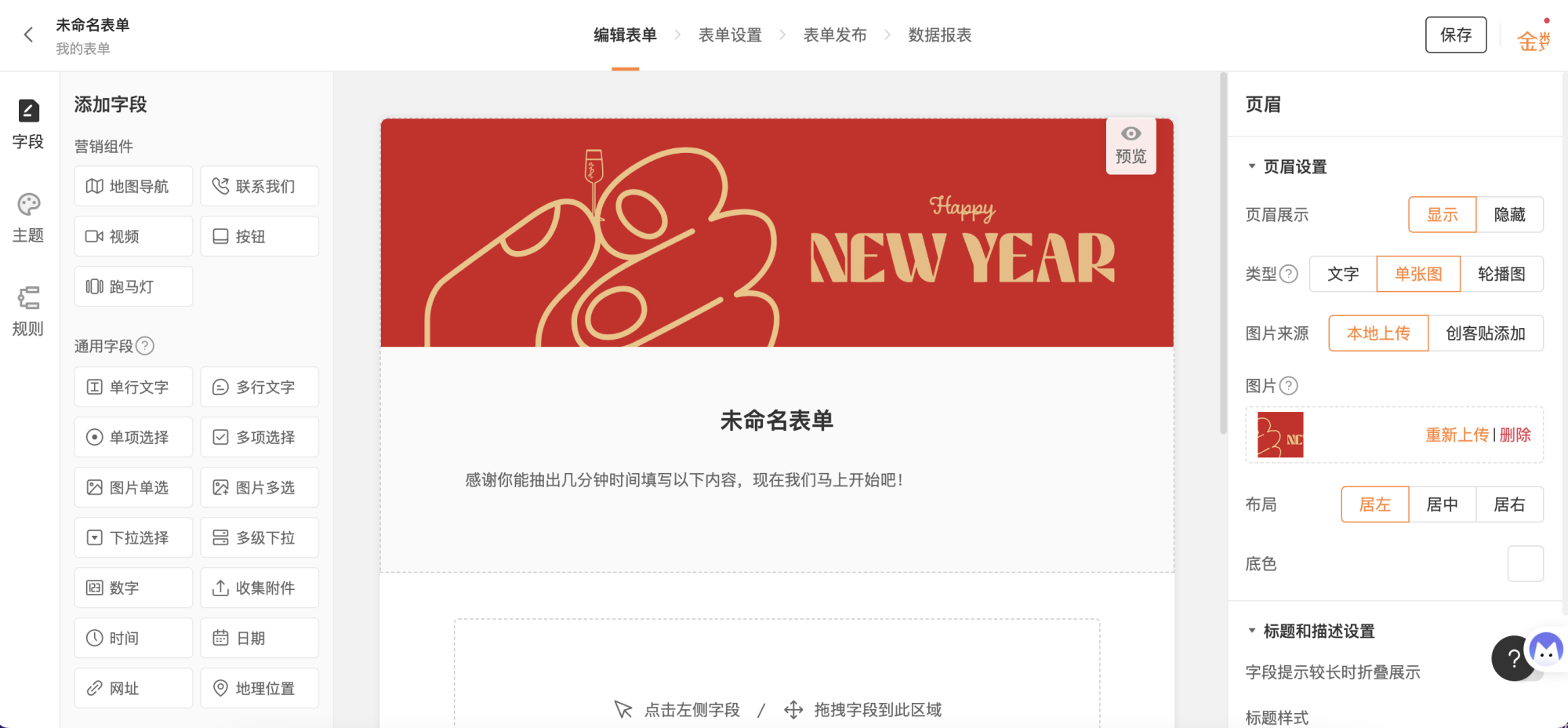Viewport: 1568px width, 728px height.
Task: Switch to the 表单设置 step
Action: 730,35
